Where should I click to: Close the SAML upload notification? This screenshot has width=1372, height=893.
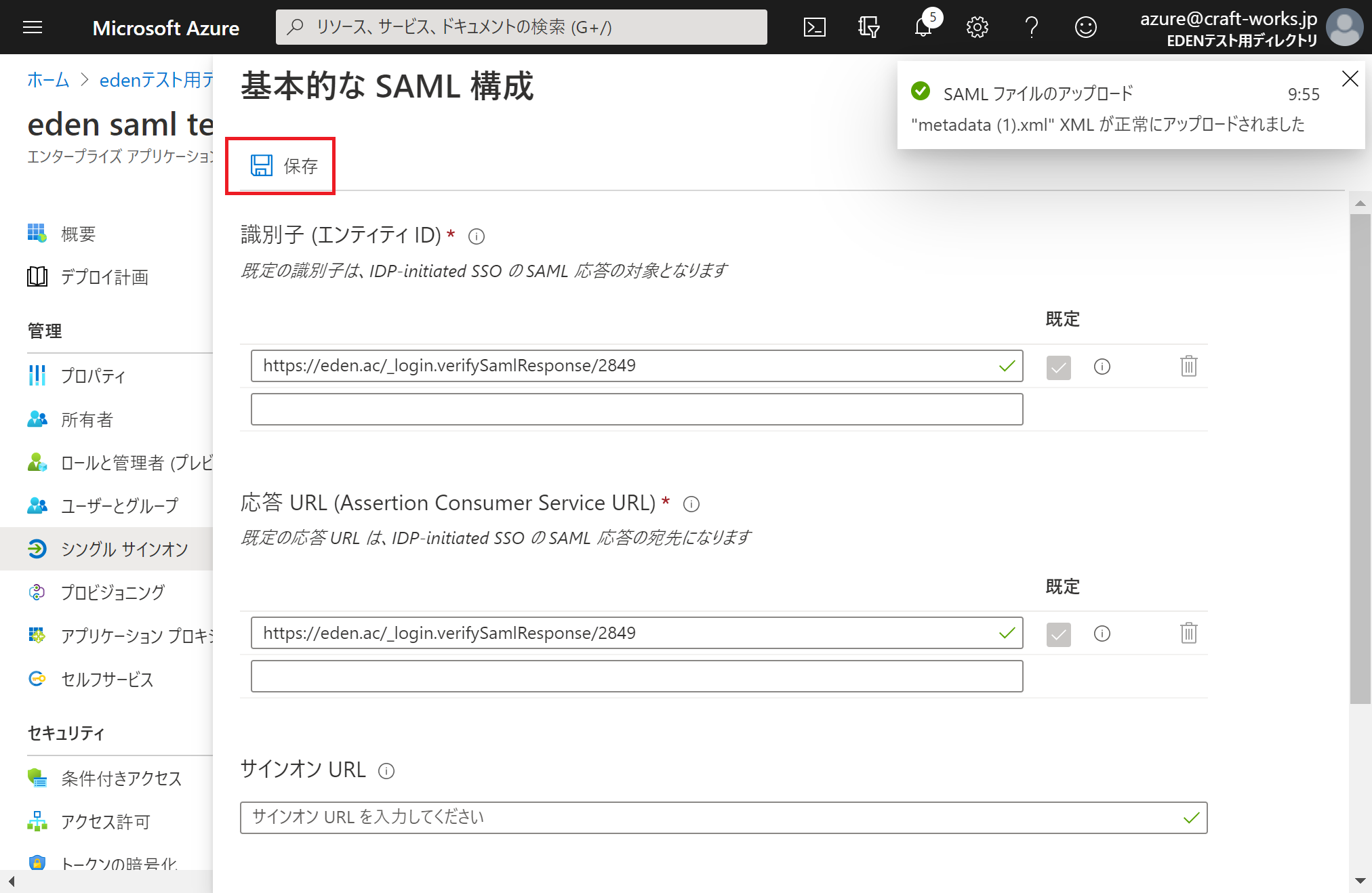coord(1350,79)
